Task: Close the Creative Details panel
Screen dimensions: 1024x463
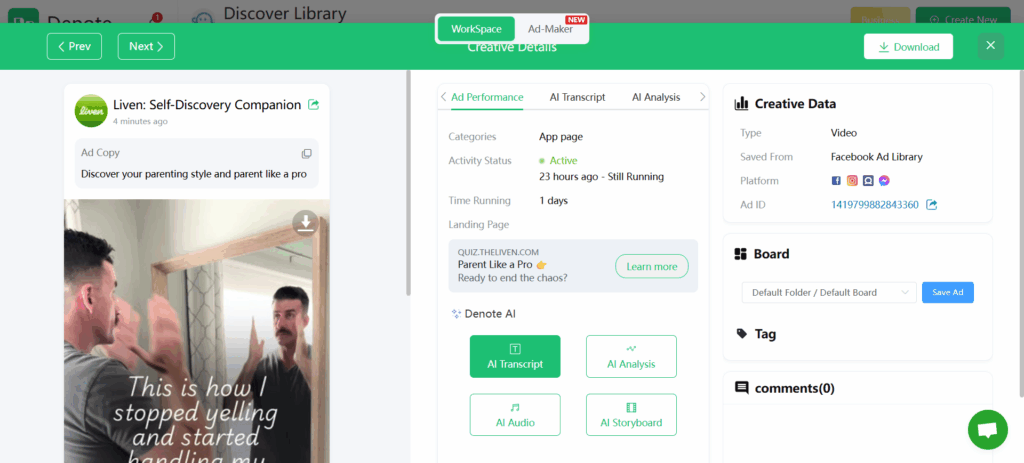Action: (x=990, y=46)
